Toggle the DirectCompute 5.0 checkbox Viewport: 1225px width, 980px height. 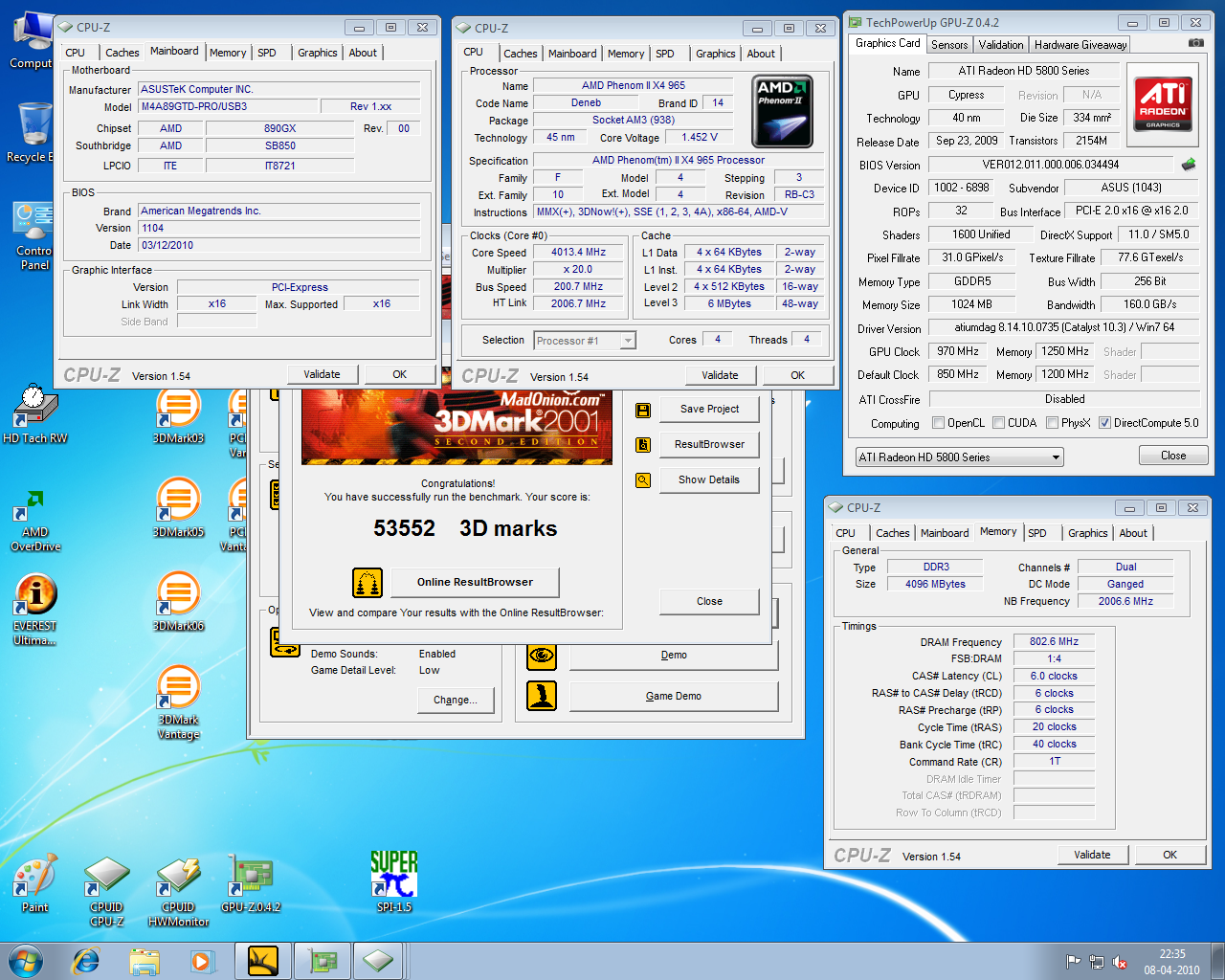(x=1105, y=423)
